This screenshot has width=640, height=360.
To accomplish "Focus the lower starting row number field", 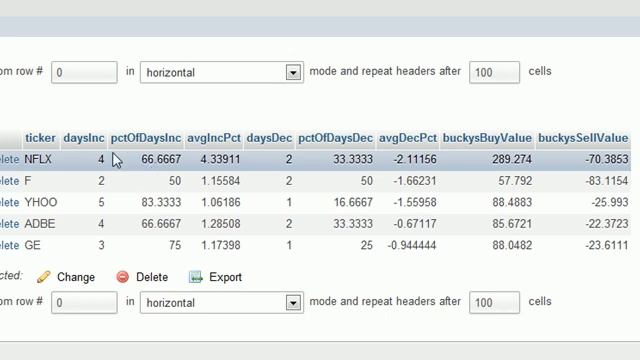I will click(84, 303).
